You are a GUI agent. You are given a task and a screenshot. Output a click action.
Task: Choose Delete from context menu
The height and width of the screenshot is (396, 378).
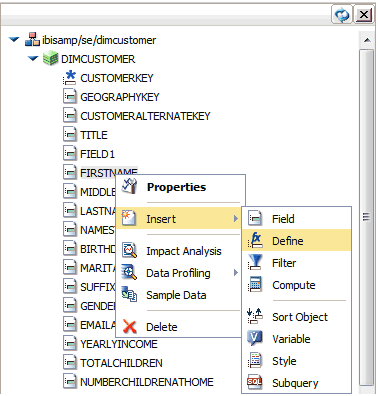pos(180,327)
